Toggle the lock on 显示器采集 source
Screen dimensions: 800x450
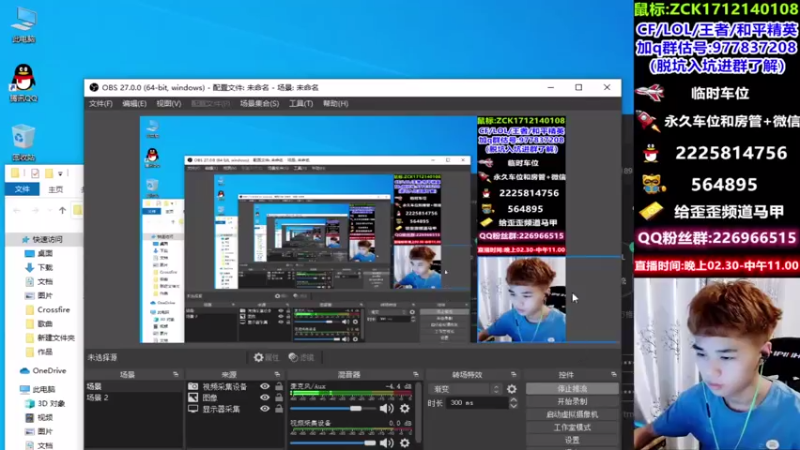[279, 409]
